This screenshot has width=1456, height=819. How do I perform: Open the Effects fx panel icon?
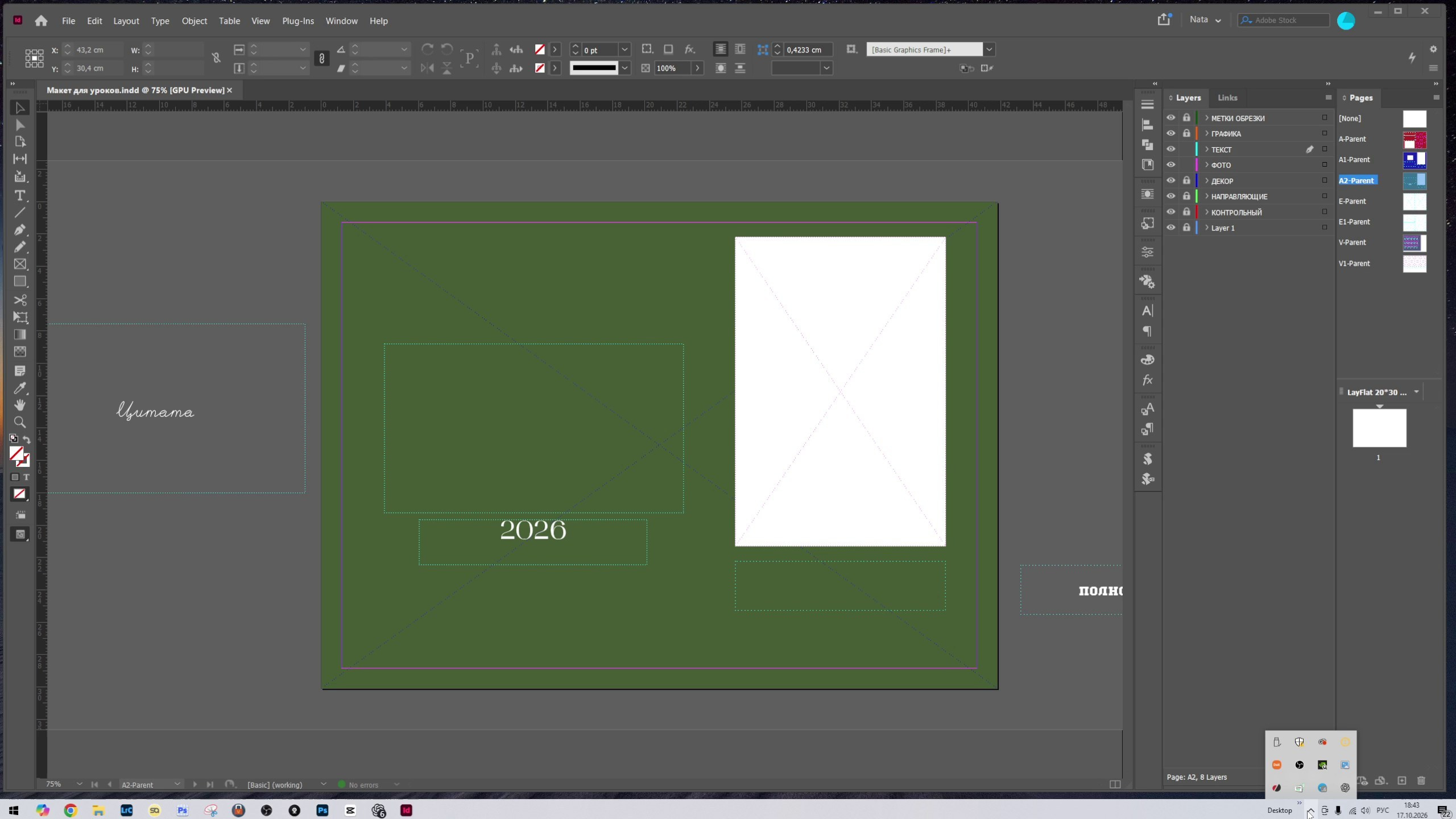tap(1148, 380)
